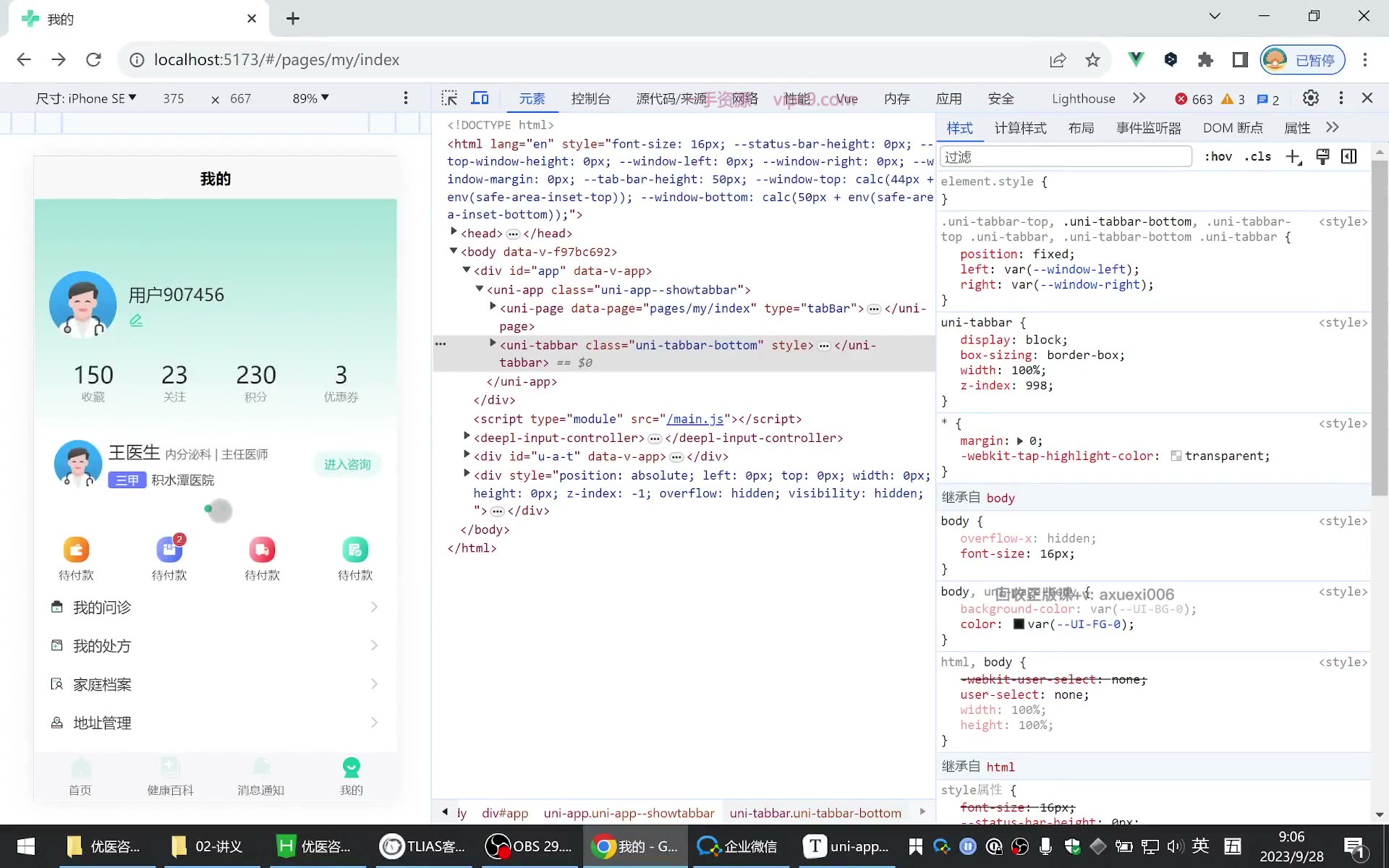Open 我的问诊 list entry
The image size is (1389, 868).
point(215,607)
